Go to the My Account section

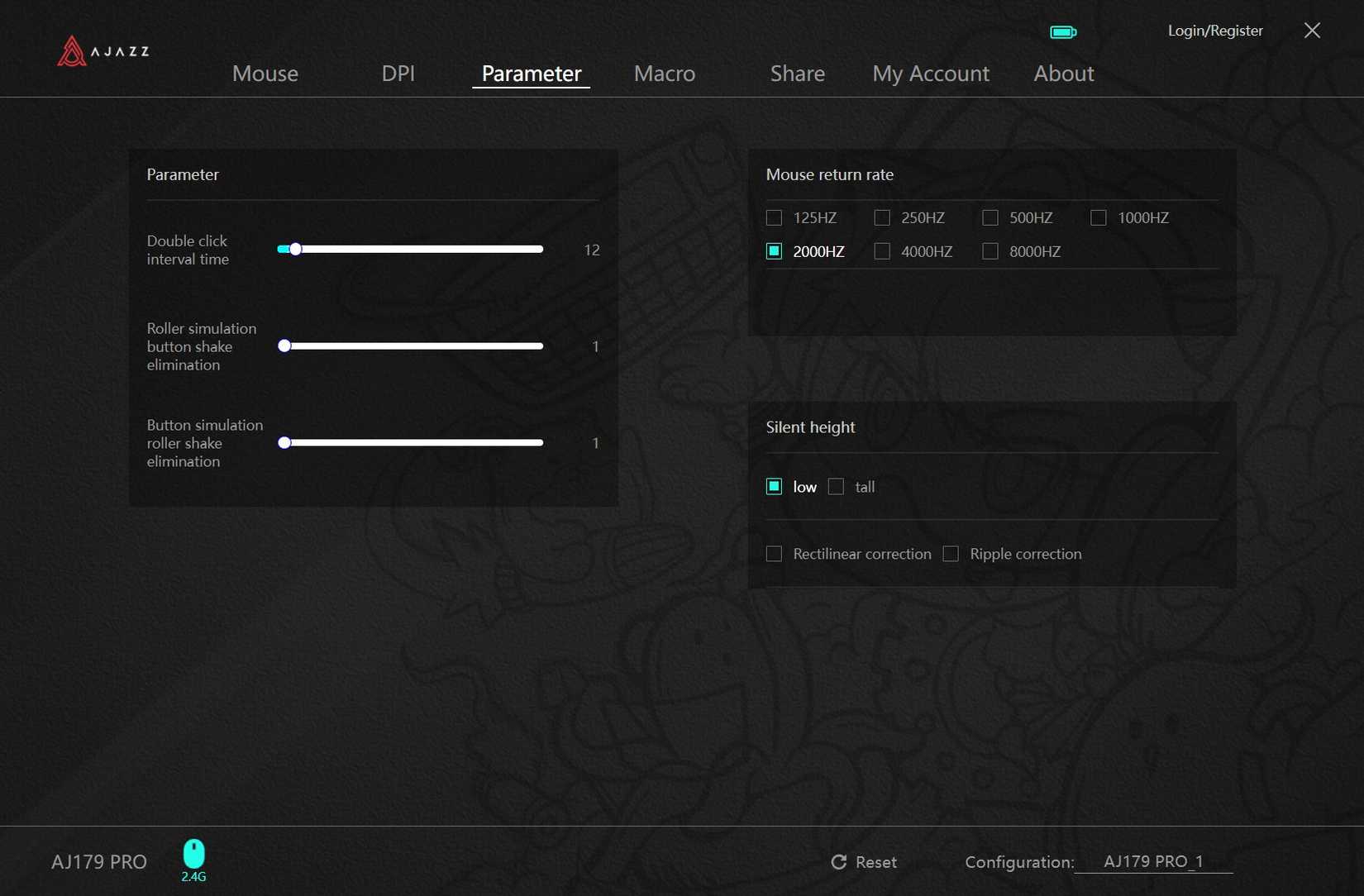pos(931,74)
